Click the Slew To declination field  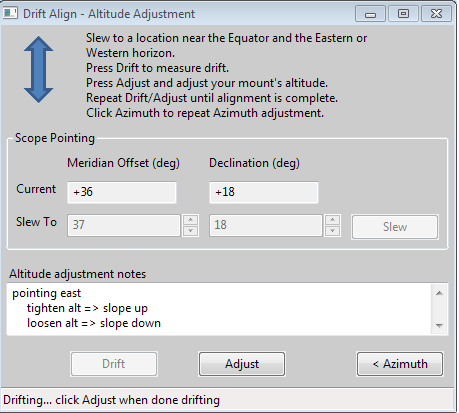pyautogui.click(x=266, y=226)
